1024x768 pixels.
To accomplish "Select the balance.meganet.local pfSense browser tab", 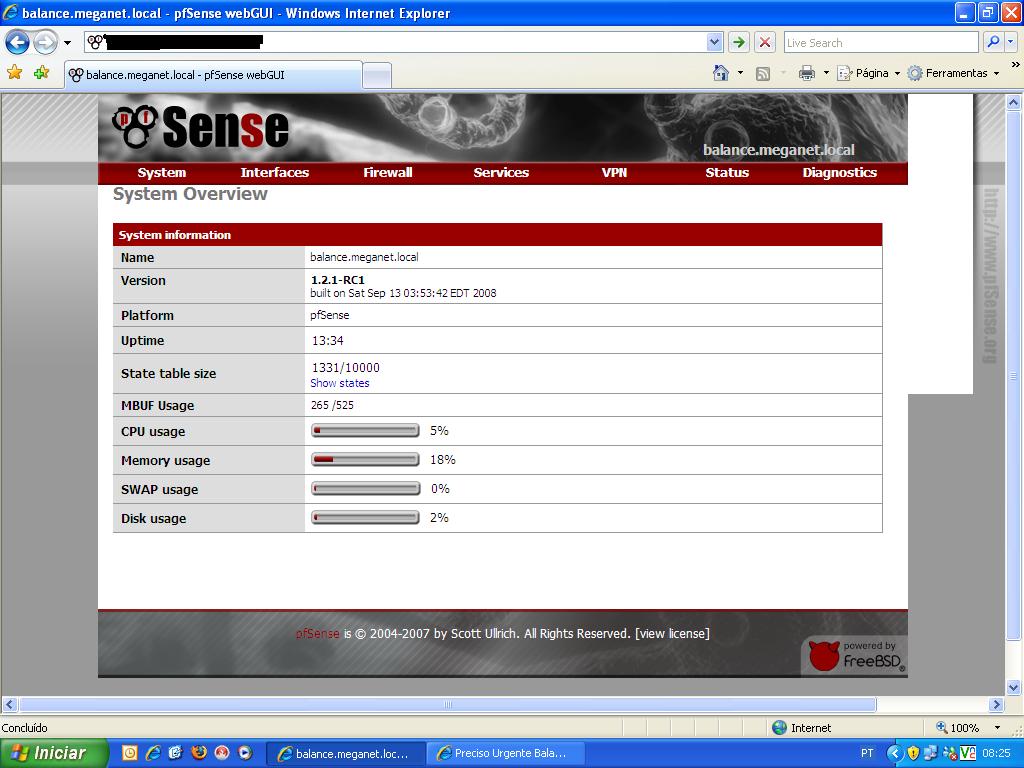I will (214, 75).
